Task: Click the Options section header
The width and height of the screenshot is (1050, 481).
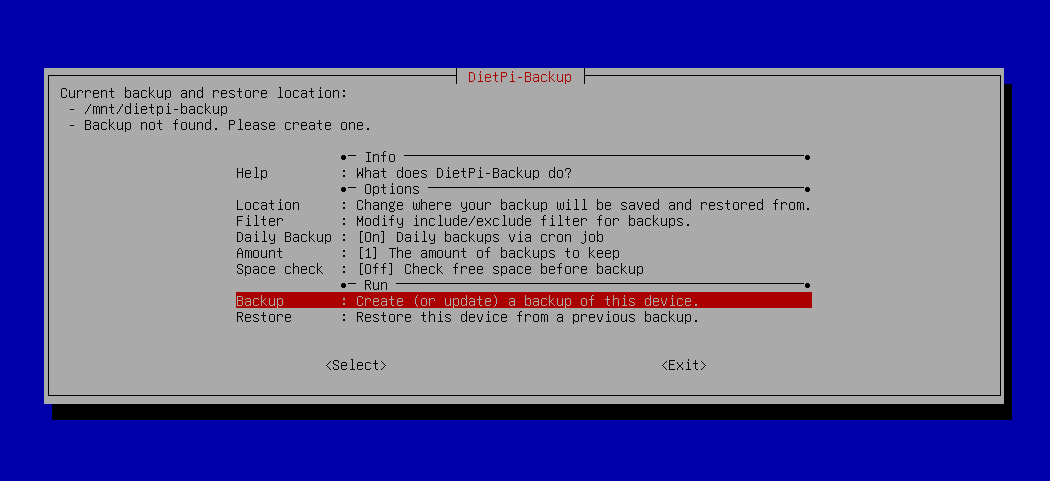Action: coord(391,189)
